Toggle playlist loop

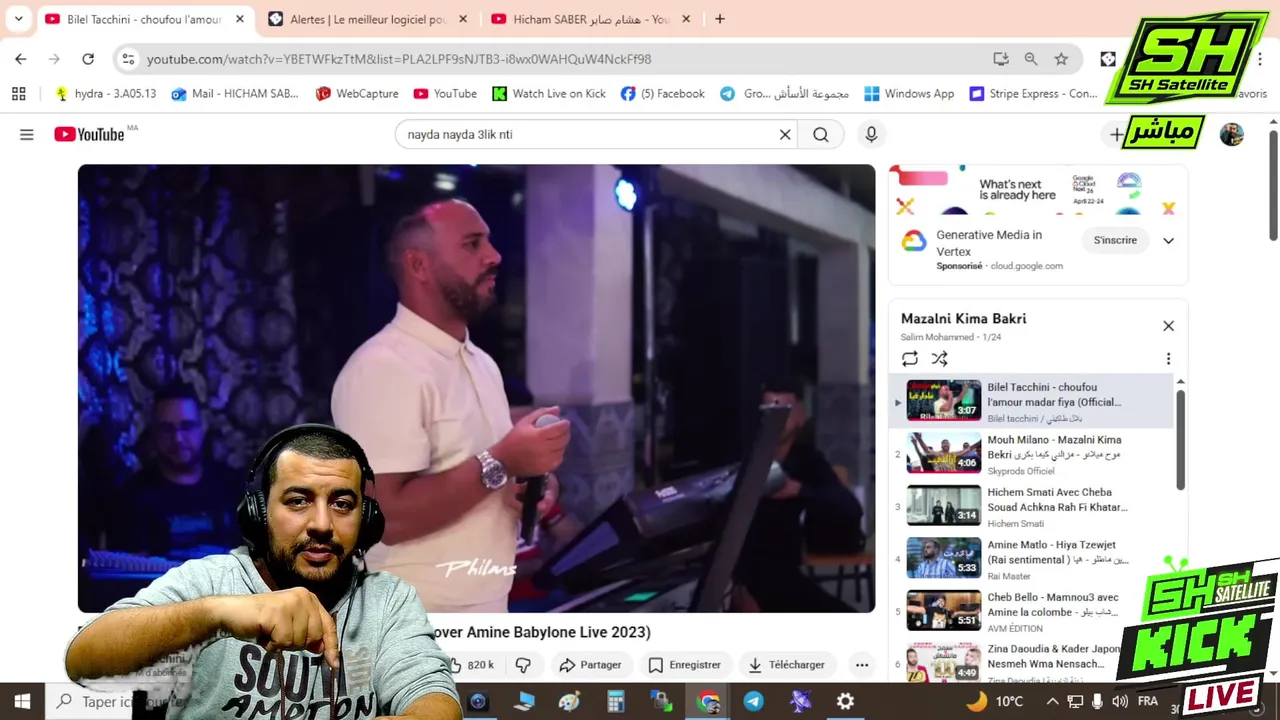click(x=909, y=359)
